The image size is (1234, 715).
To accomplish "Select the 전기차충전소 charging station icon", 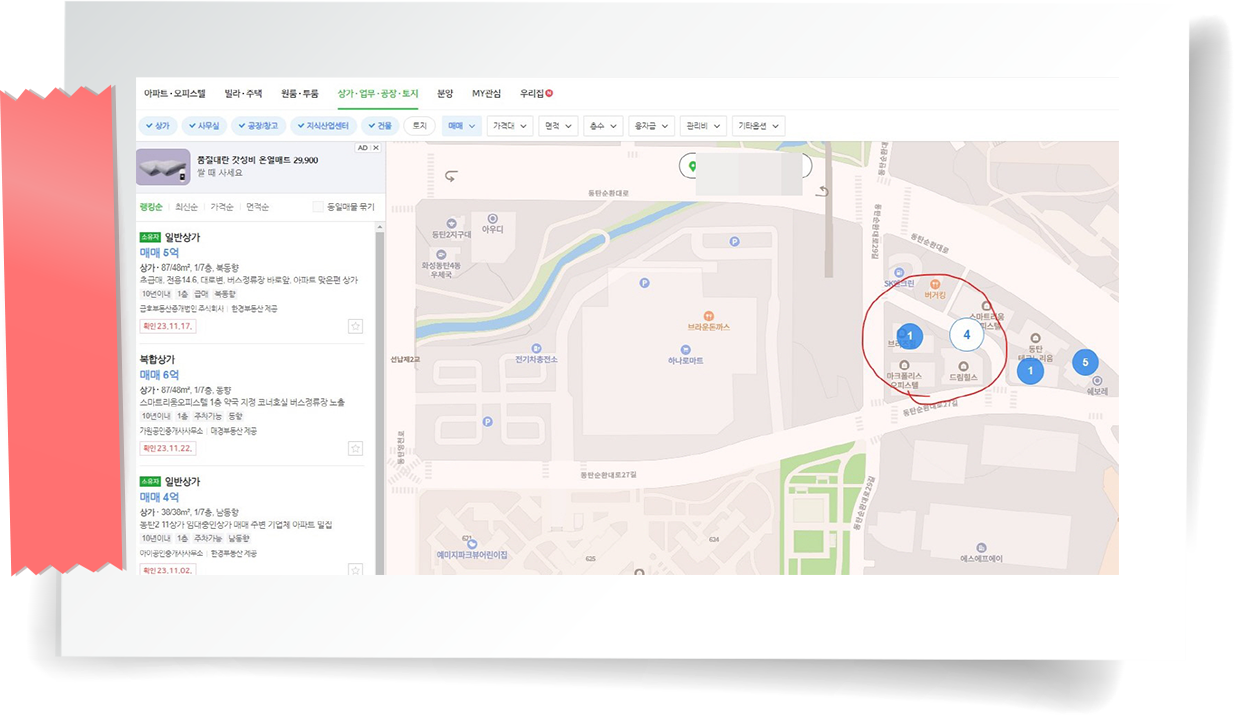I will pyautogui.click(x=536, y=348).
